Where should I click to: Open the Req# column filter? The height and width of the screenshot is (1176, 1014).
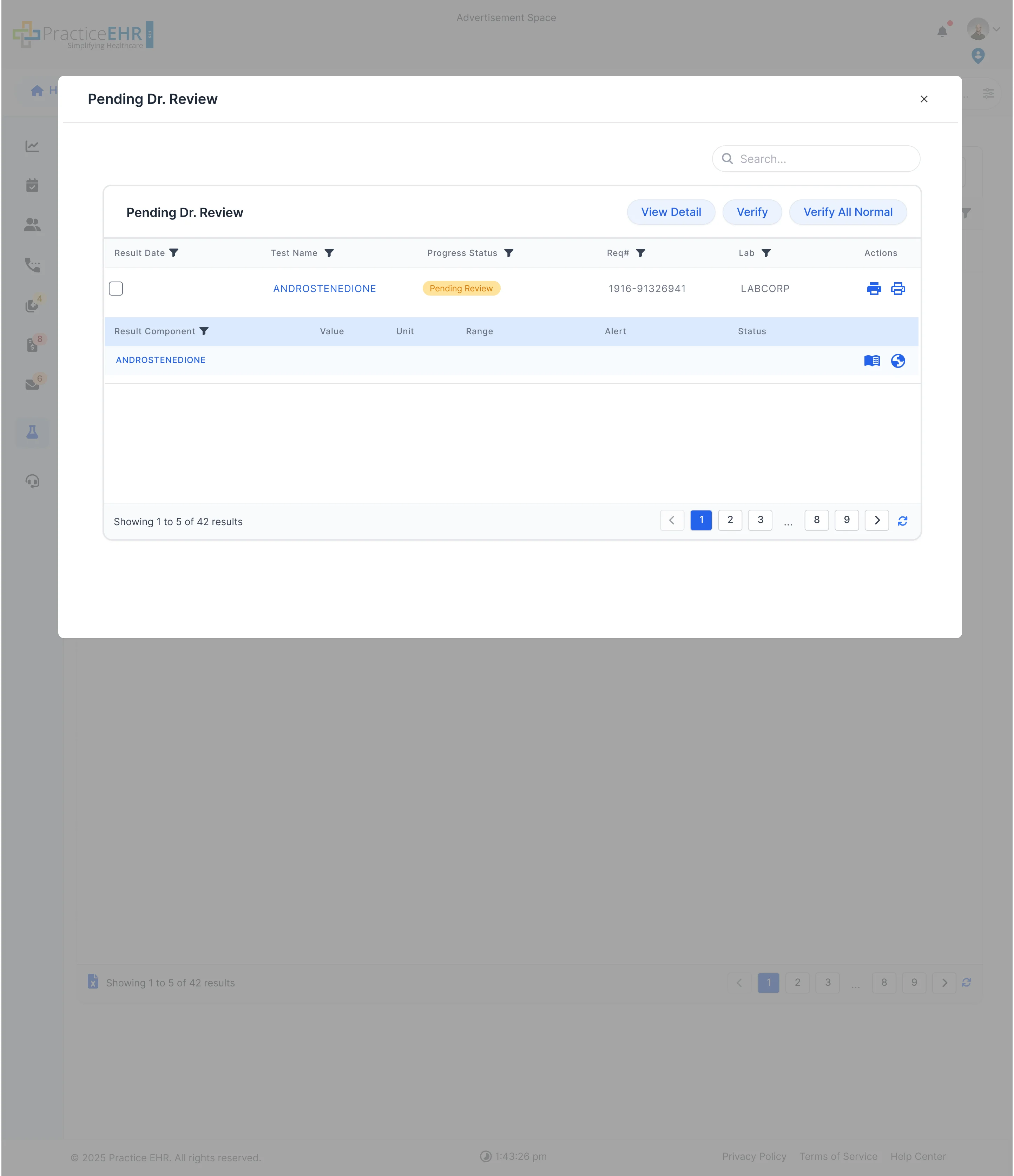pos(640,252)
